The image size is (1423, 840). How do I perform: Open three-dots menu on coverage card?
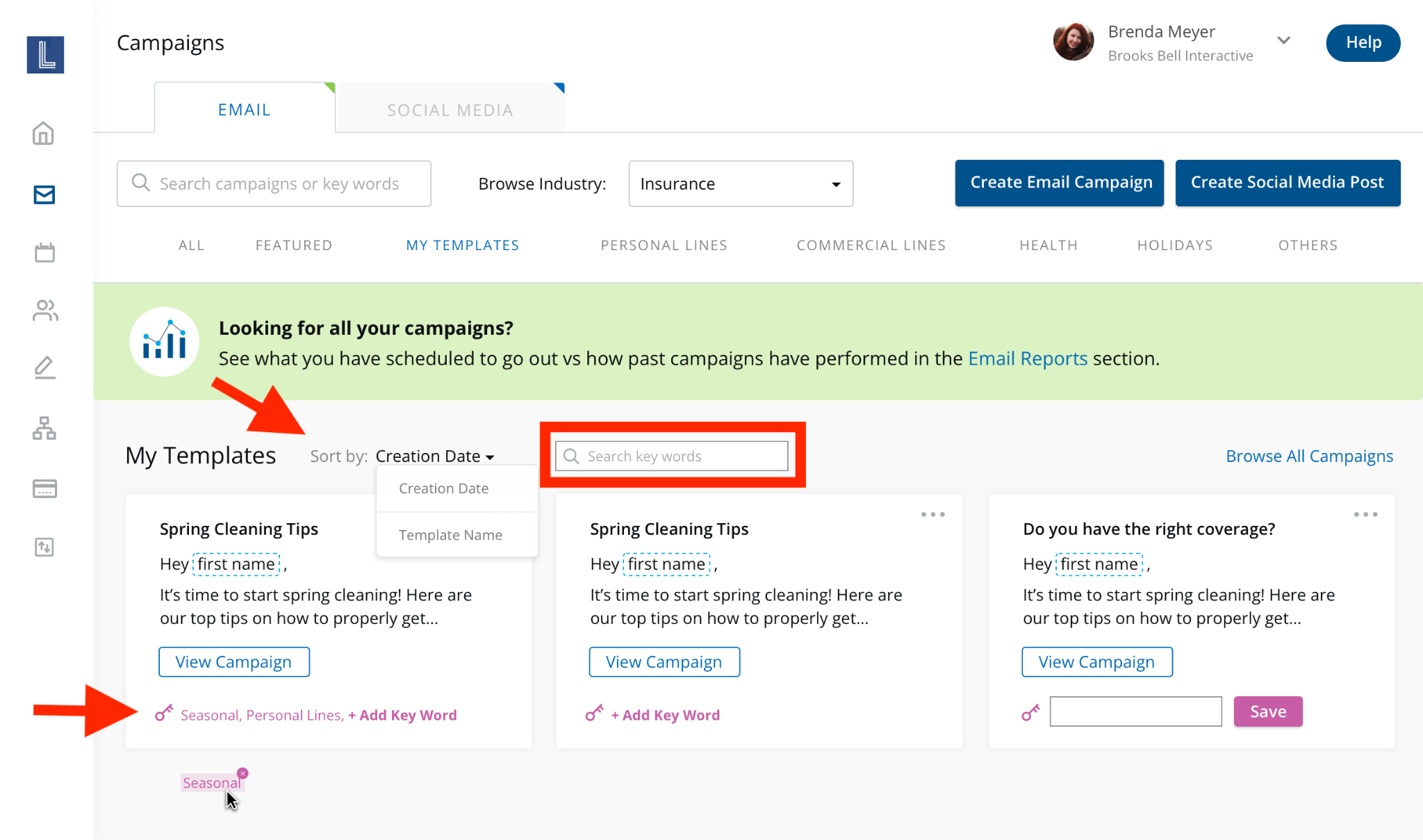[1365, 514]
